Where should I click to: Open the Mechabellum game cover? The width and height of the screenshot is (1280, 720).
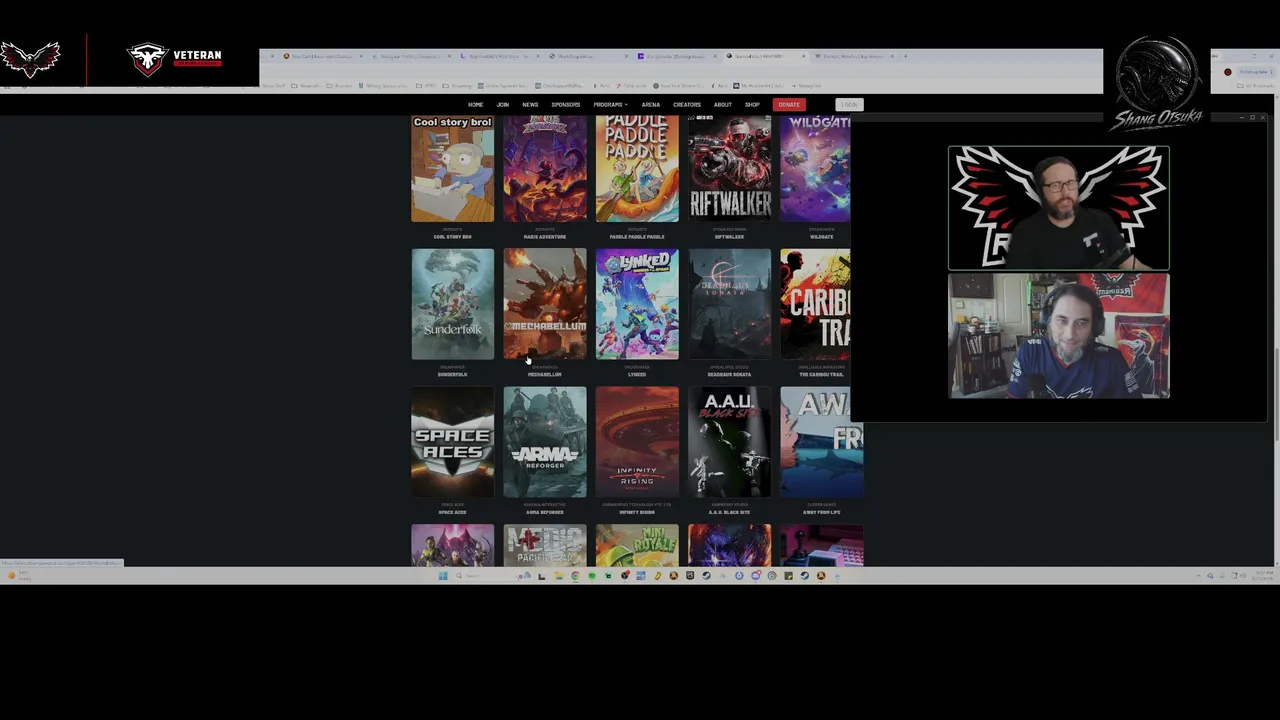tap(545, 304)
